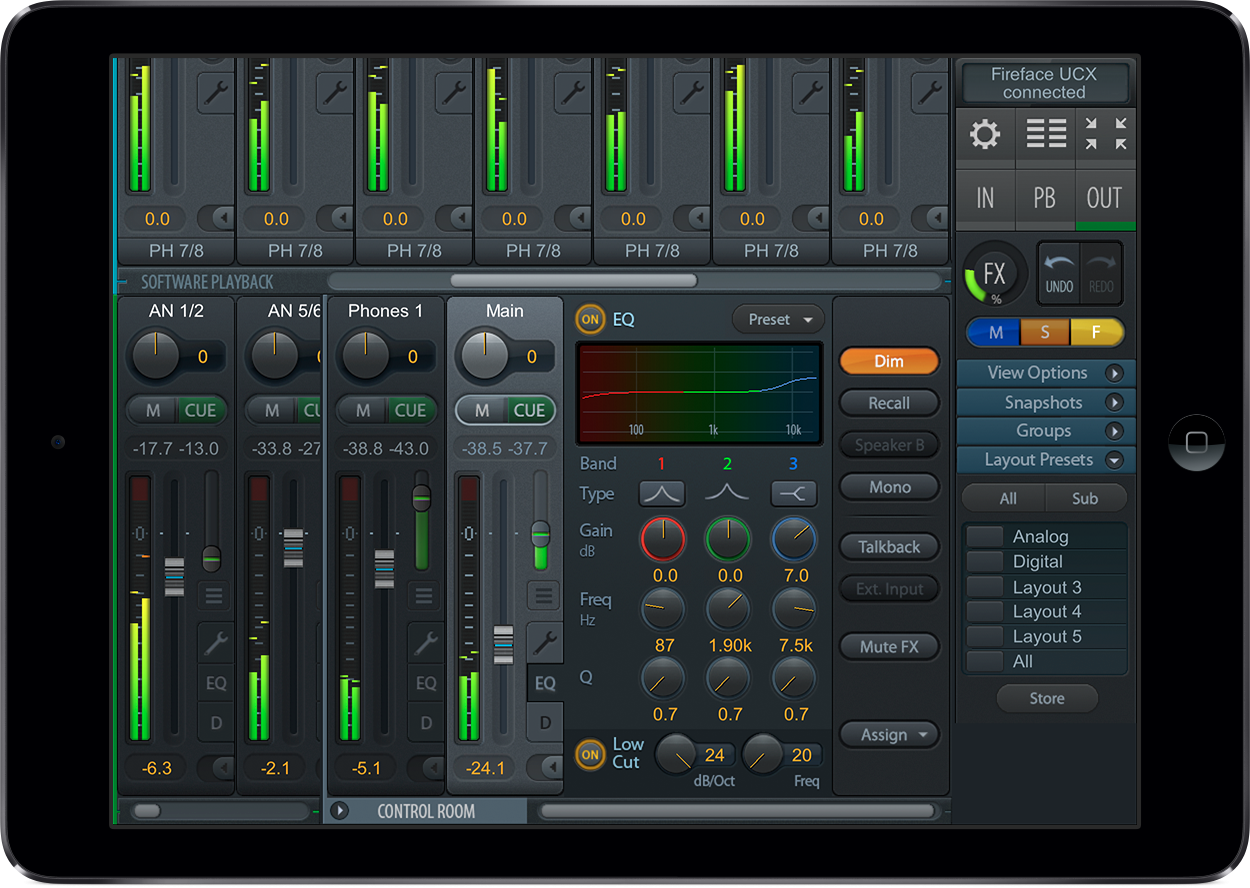The width and height of the screenshot is (1250, 888).
Task: Click the Talkback button
Action: [889, 547]
